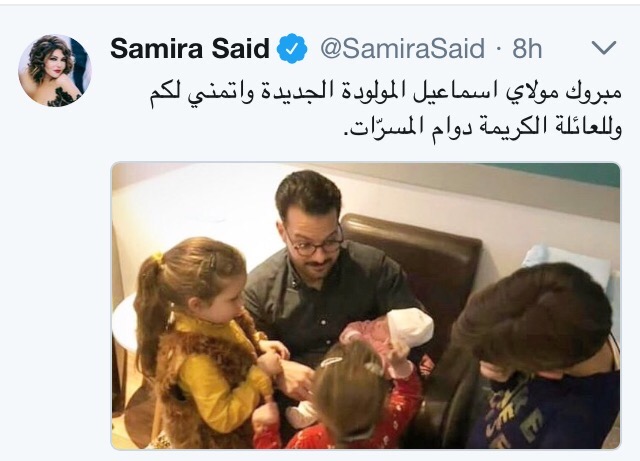Open the attached family photo
This screenshot has width=640, height=461.
pyautogui.click(x=366, y=306)
